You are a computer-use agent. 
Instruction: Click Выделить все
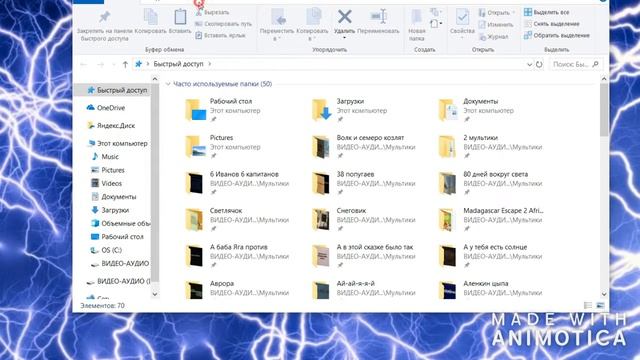[x=547, y=12]
